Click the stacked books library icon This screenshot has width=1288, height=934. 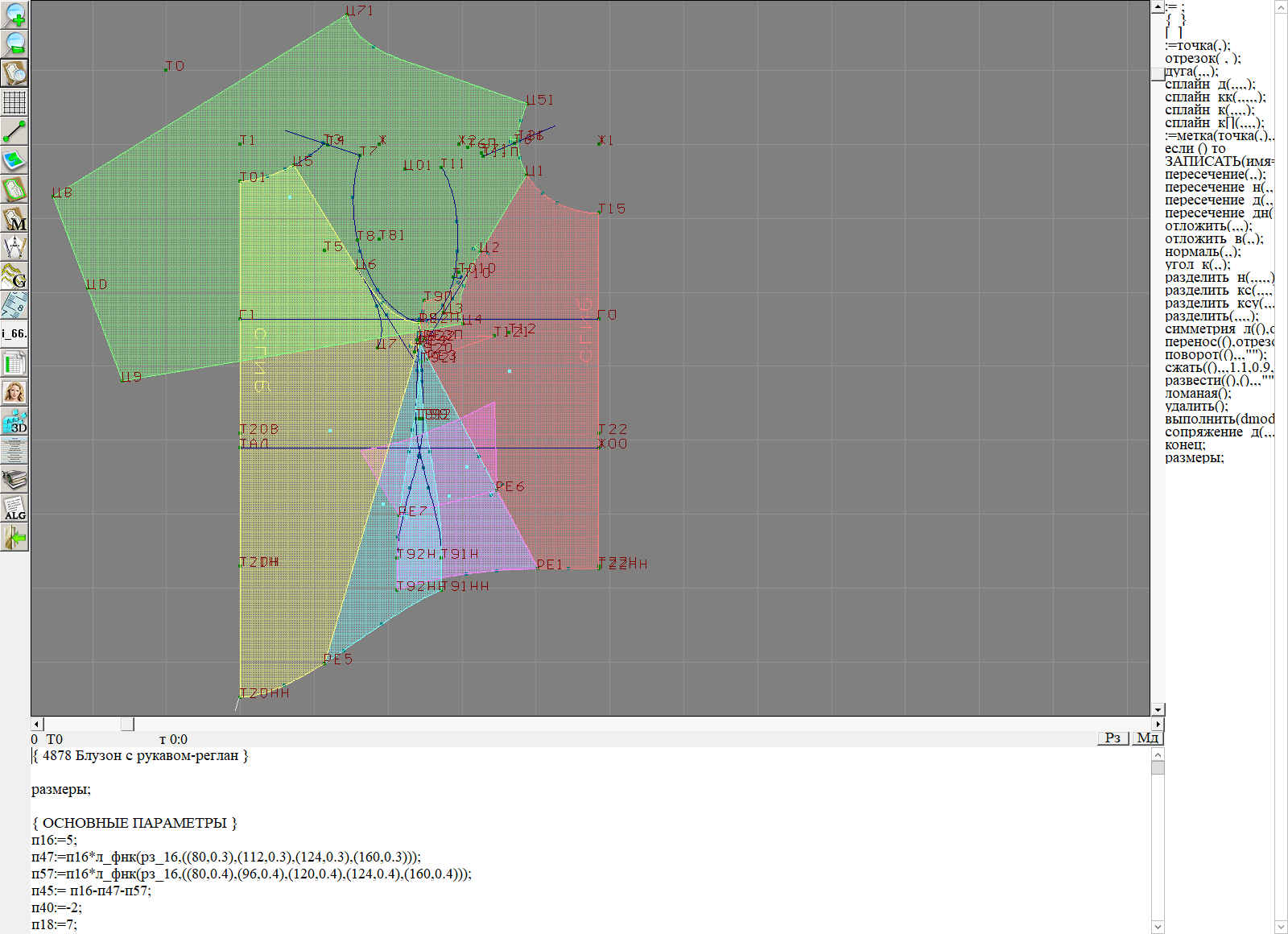(x=14, y=480)
